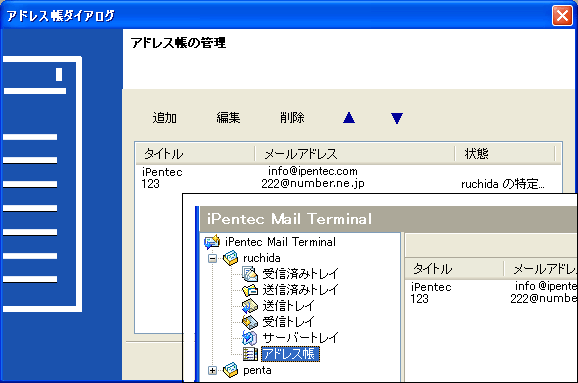Click the 追加 (Add) button

[165, 118]
